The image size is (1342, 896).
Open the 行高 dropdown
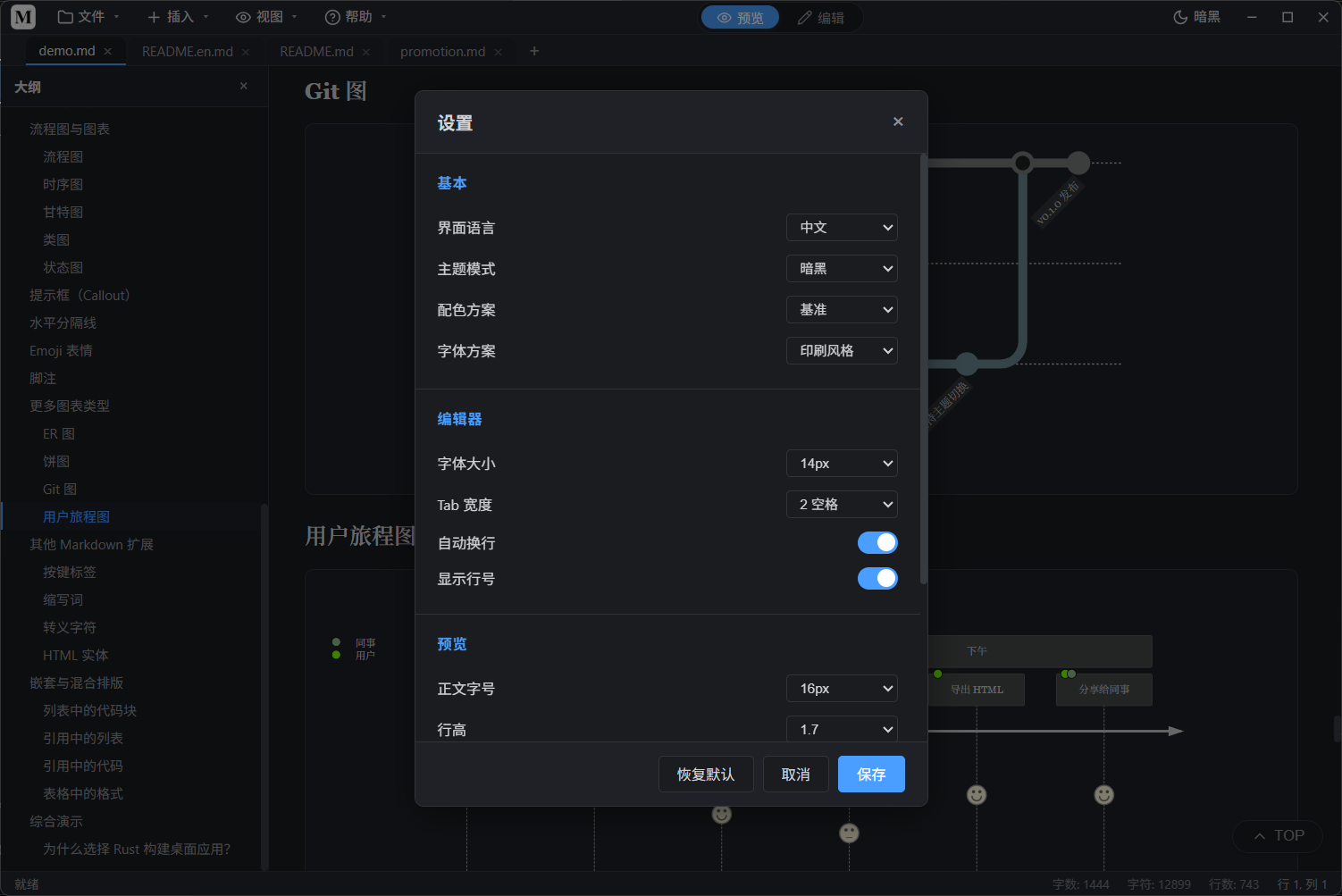(842, 728)
